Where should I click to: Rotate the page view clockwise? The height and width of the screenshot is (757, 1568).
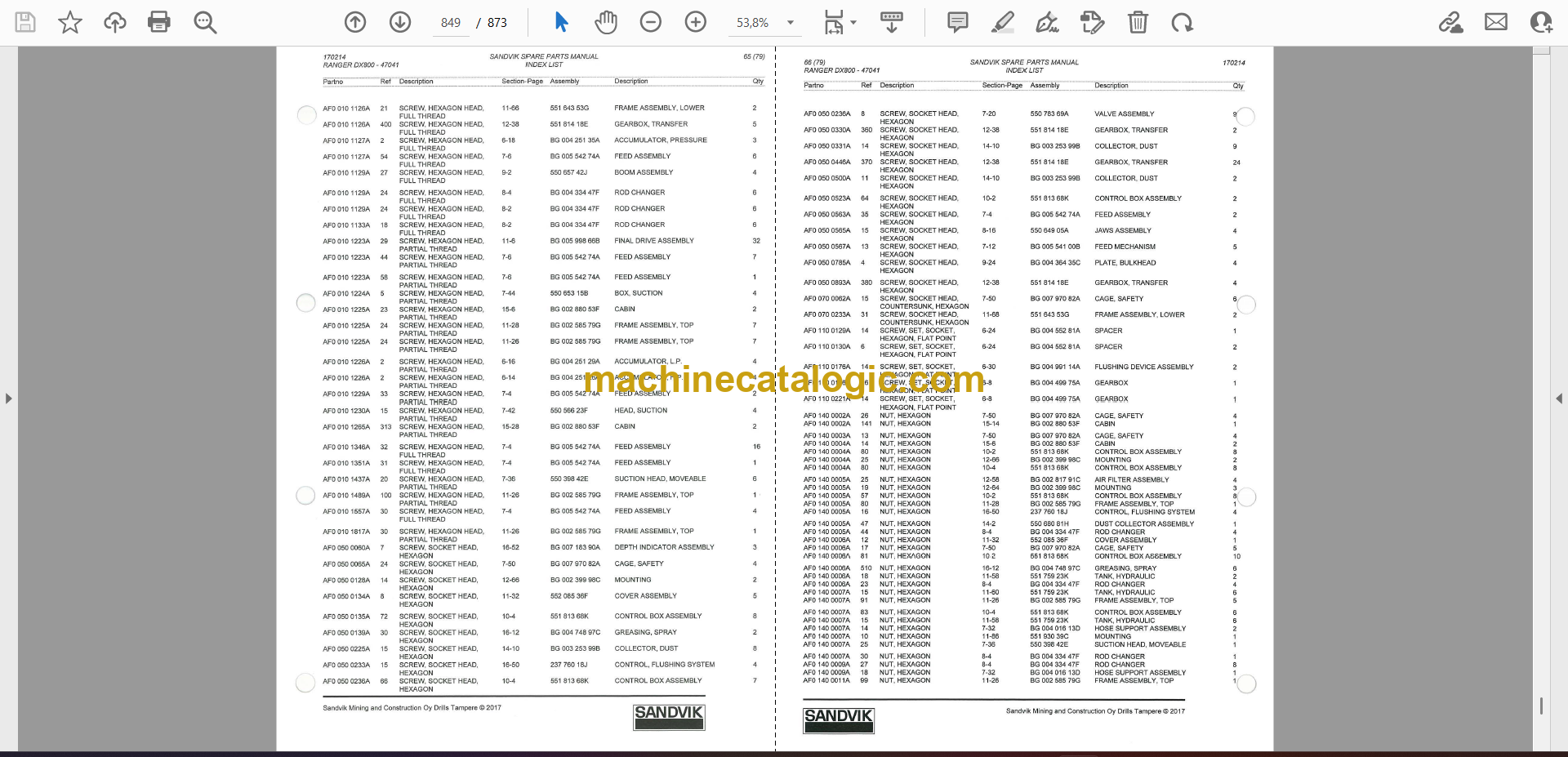pyautogui.click(x=1182, y=22)
